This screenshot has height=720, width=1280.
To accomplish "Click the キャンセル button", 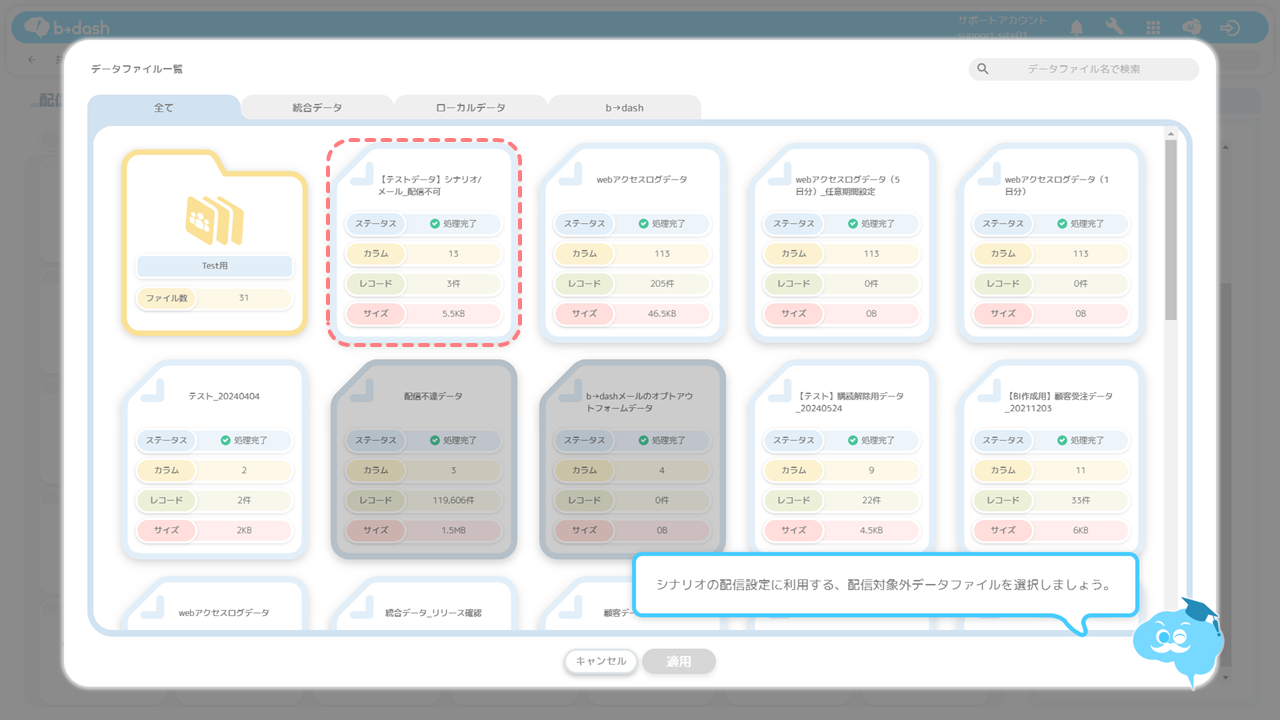I will click(x=601, y=661).
